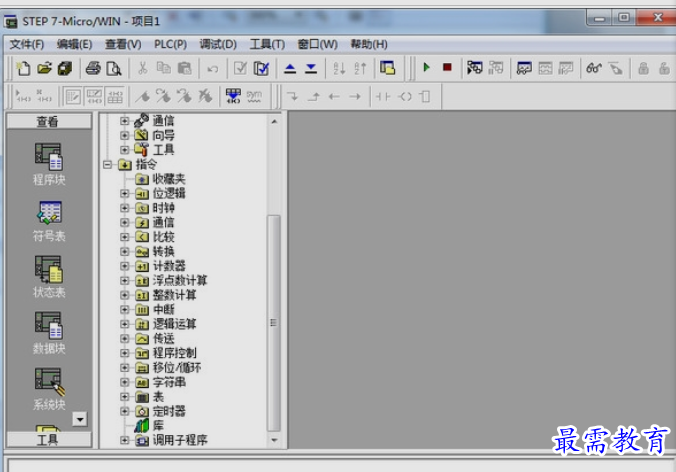Image resolution: width=676 pixels, height=472 pixels.
Task: Expand the 时钟 clock folder
Action: [125, 208]
